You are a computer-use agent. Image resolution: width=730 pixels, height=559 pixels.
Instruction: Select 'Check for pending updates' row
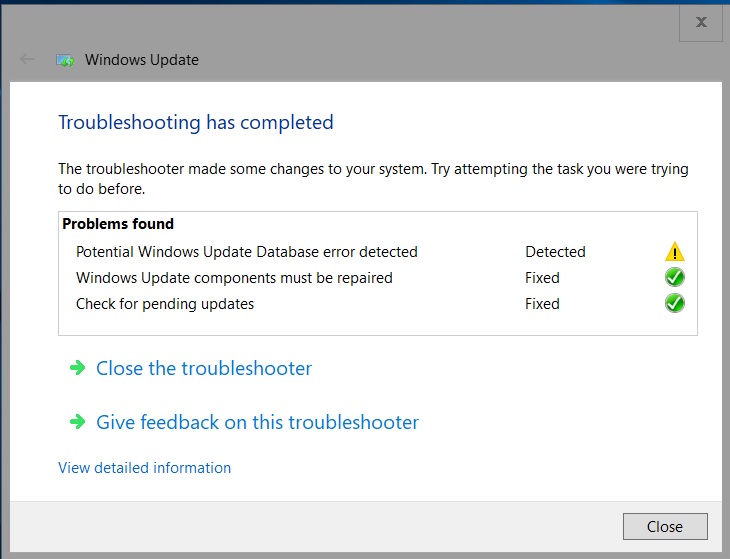(x=378, y=304)
